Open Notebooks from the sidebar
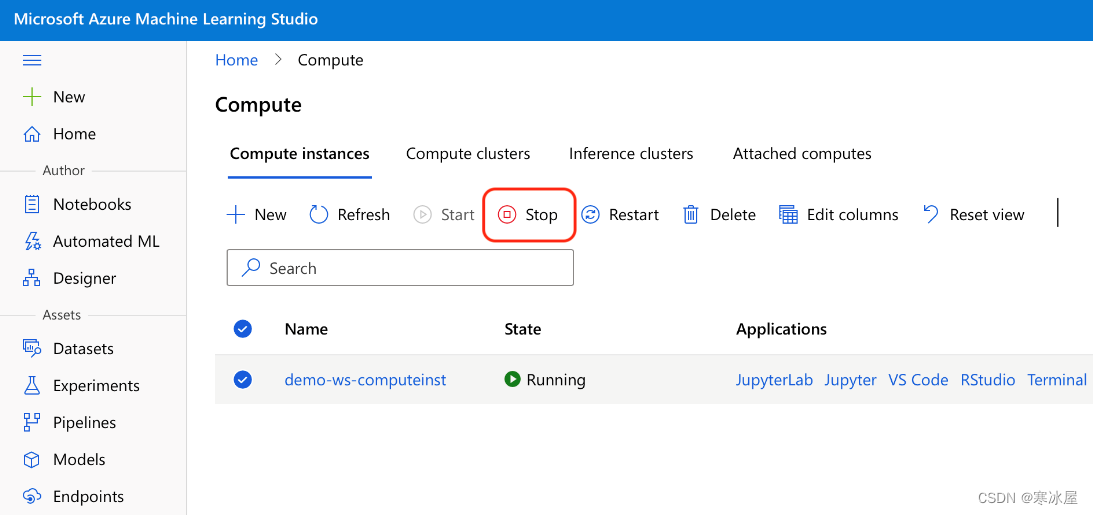The width and height of the screenshot is (1093, 515). click(92, 204)
